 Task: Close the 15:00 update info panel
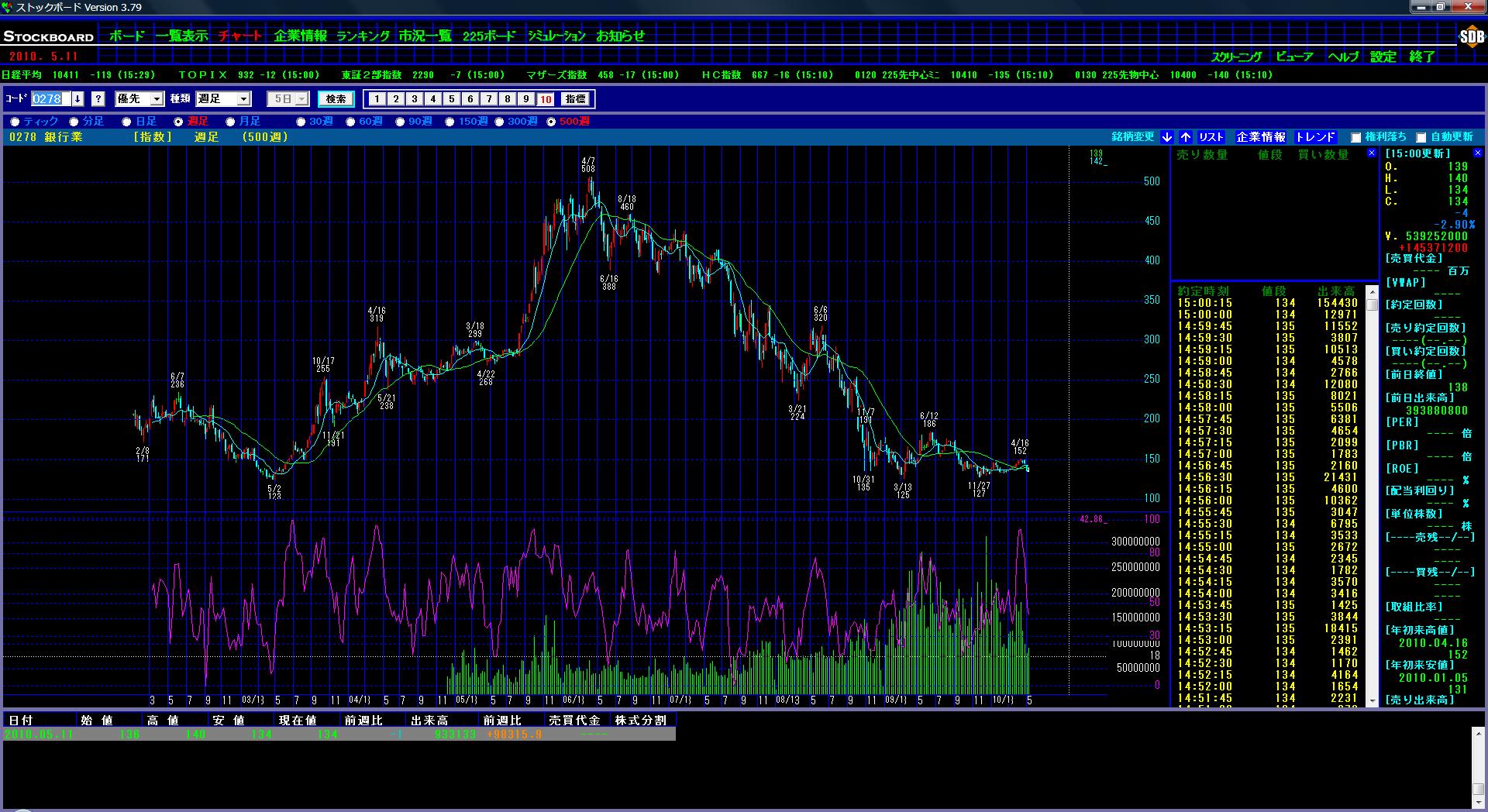coord(1477,153)
